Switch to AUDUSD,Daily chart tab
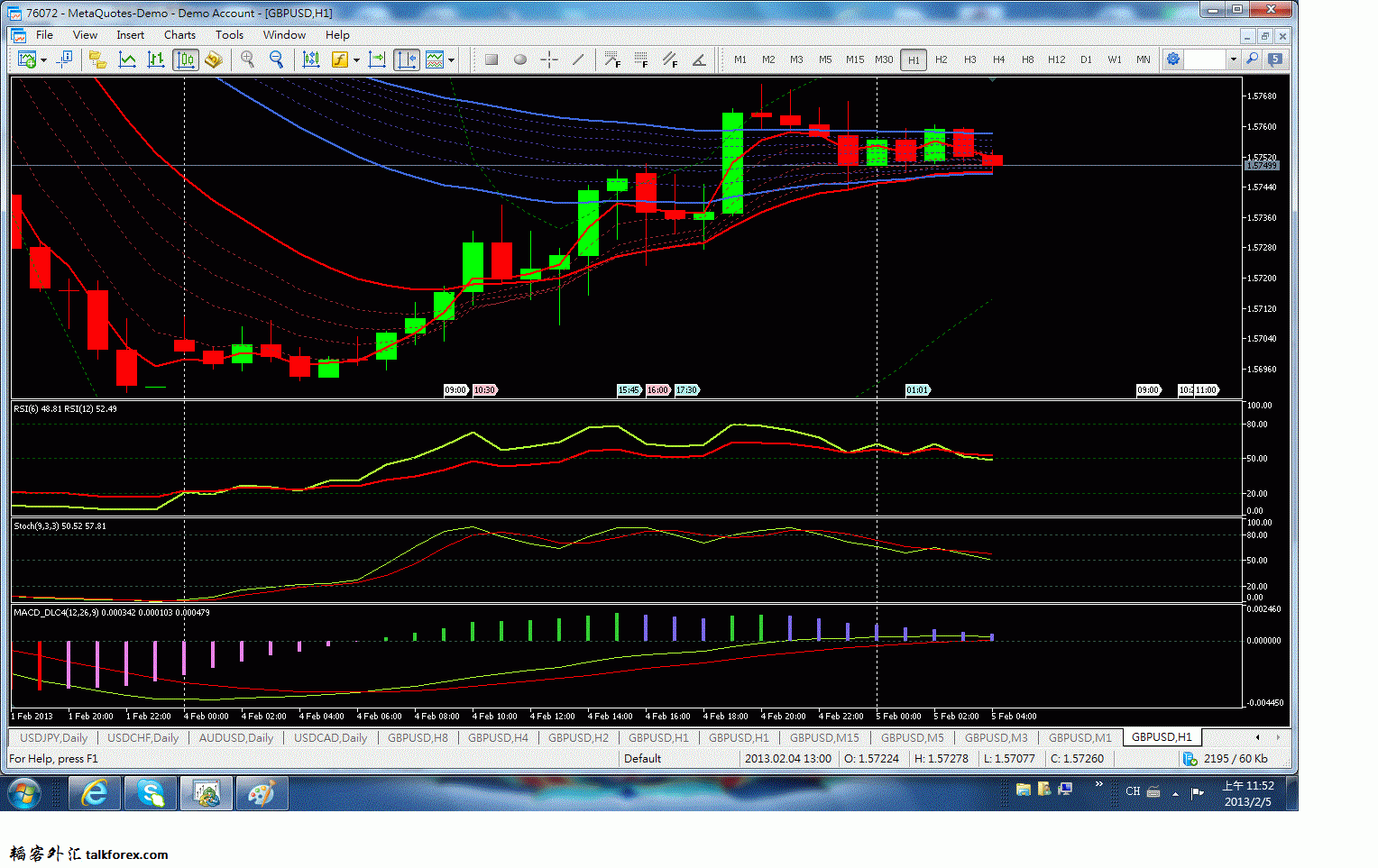 coord(236,737)
